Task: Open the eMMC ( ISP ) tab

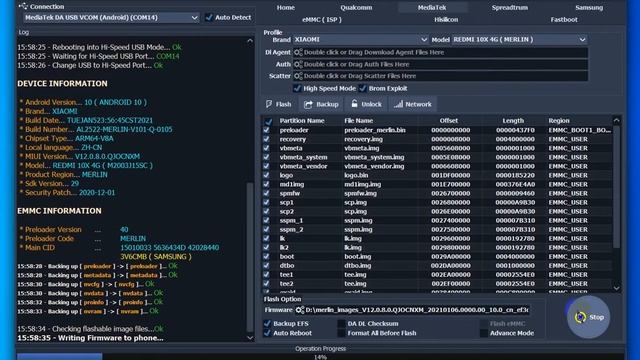Action: (322, 20)
